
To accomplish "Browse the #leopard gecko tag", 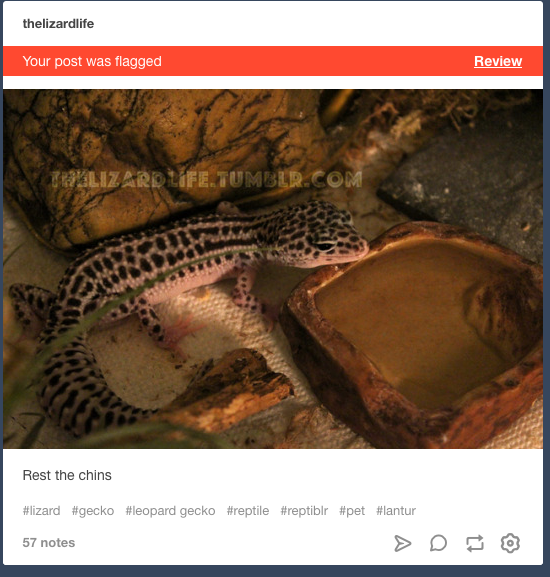I will tap(170, 511).
